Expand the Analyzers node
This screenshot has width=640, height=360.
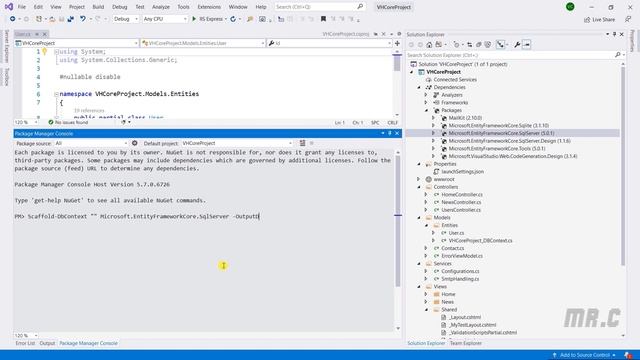[x=426, y=95]
